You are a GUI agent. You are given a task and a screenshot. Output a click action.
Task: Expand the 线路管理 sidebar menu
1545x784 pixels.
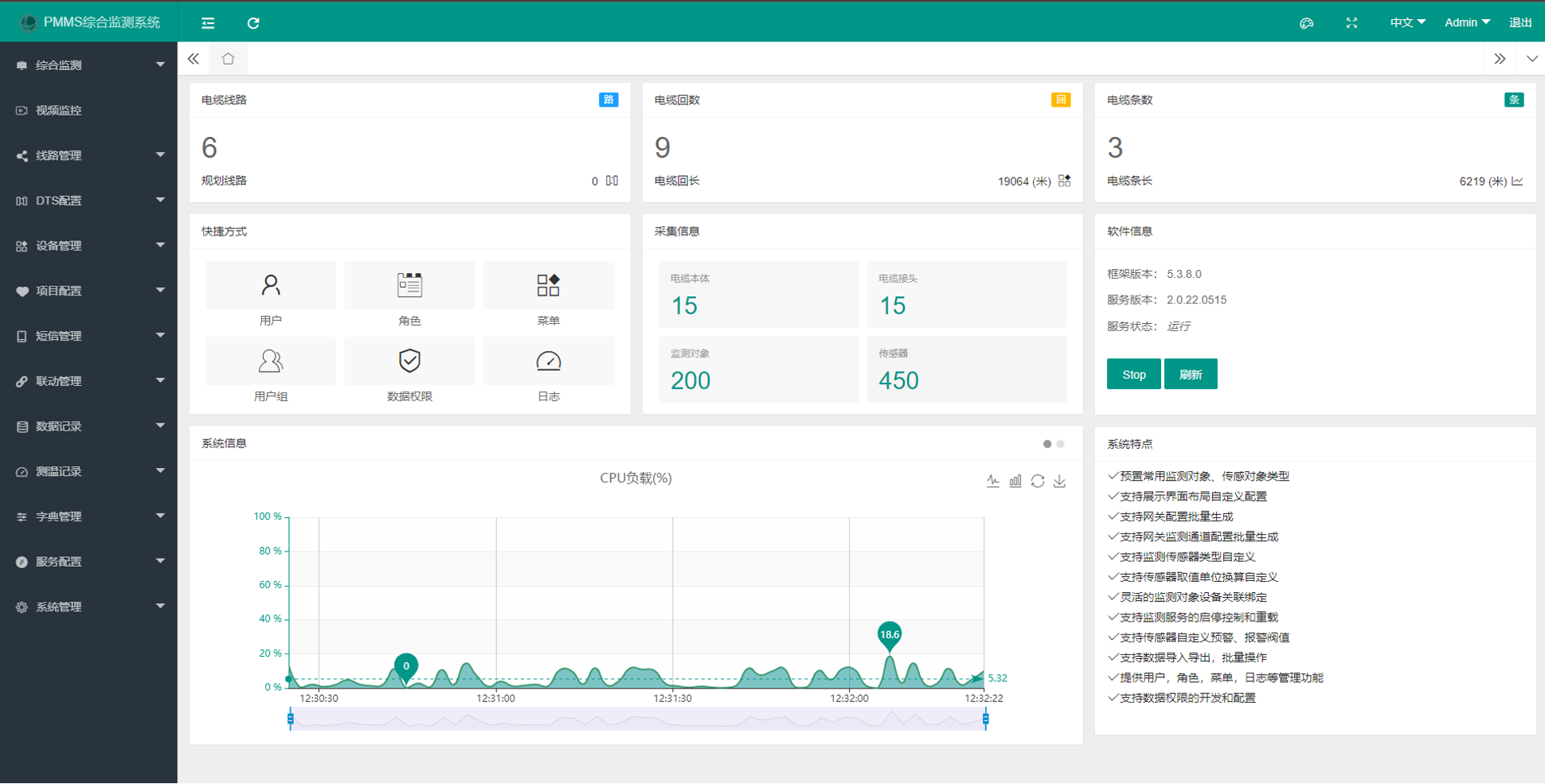coord(88,155)
